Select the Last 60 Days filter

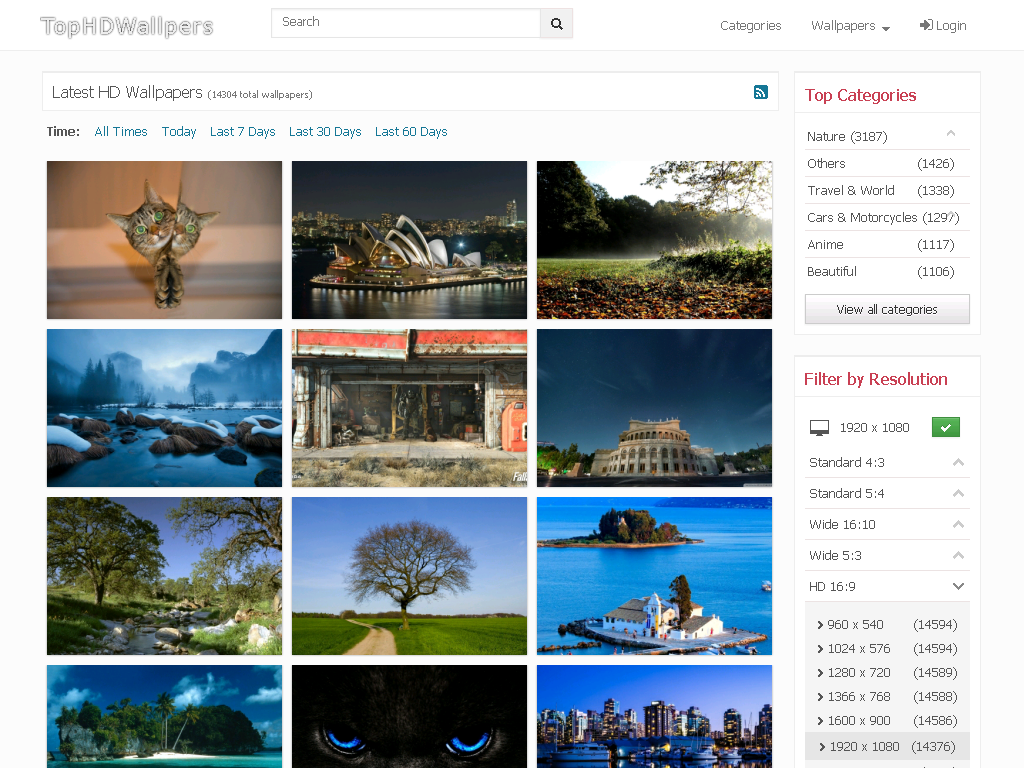(411, 132)
